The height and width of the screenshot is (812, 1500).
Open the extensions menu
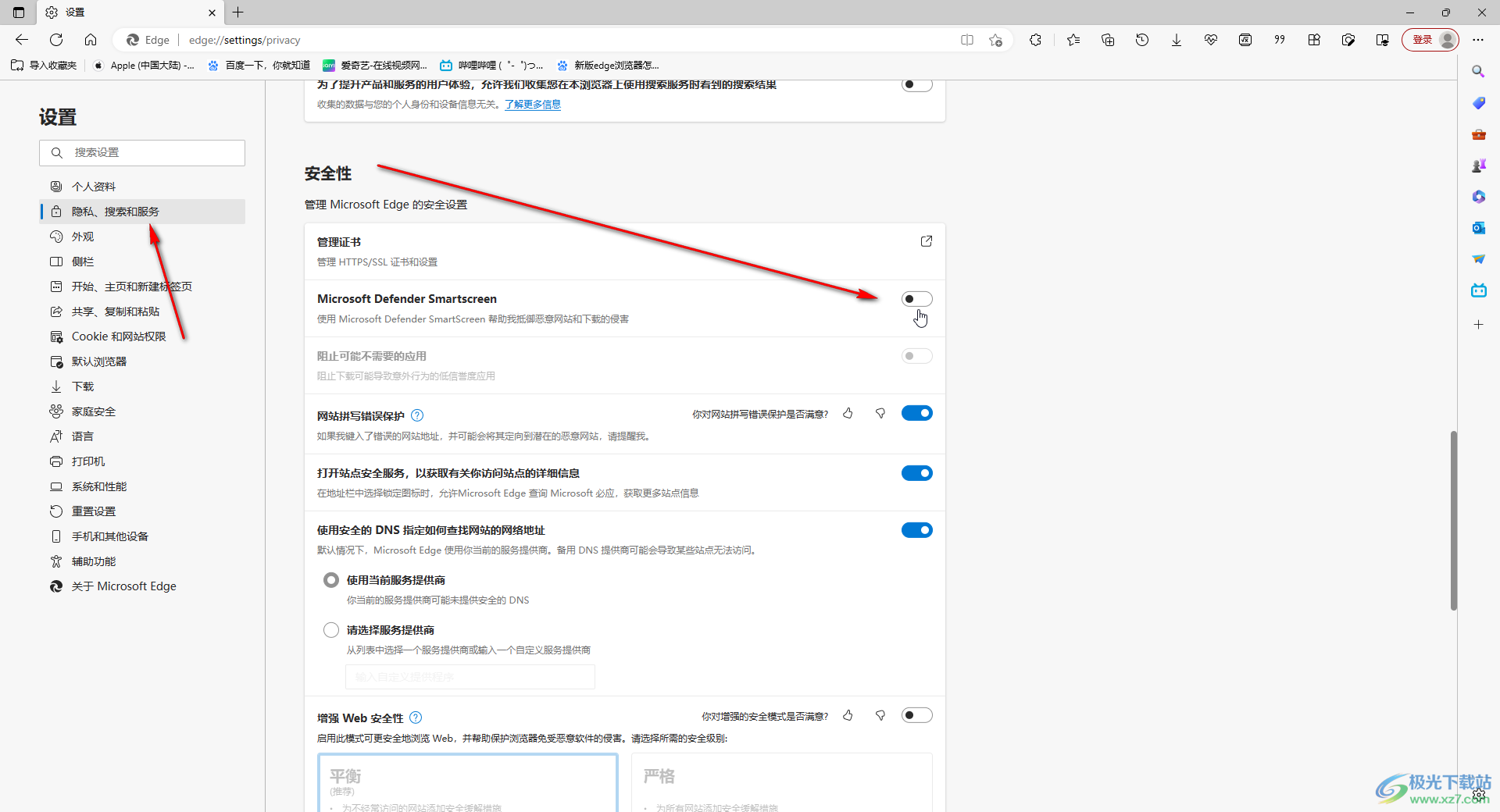click(1036, 40)
